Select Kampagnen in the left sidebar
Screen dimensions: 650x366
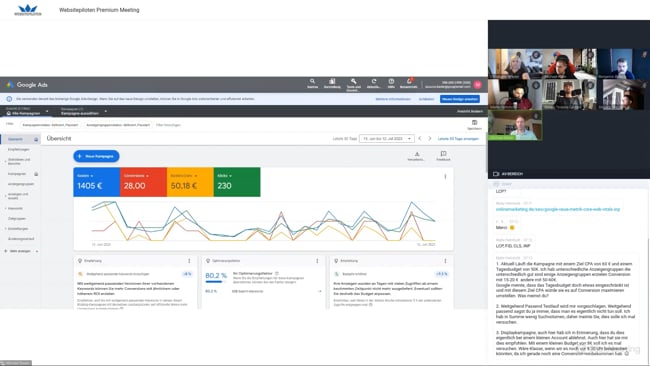pyautogui.click(x=17, y=174)
